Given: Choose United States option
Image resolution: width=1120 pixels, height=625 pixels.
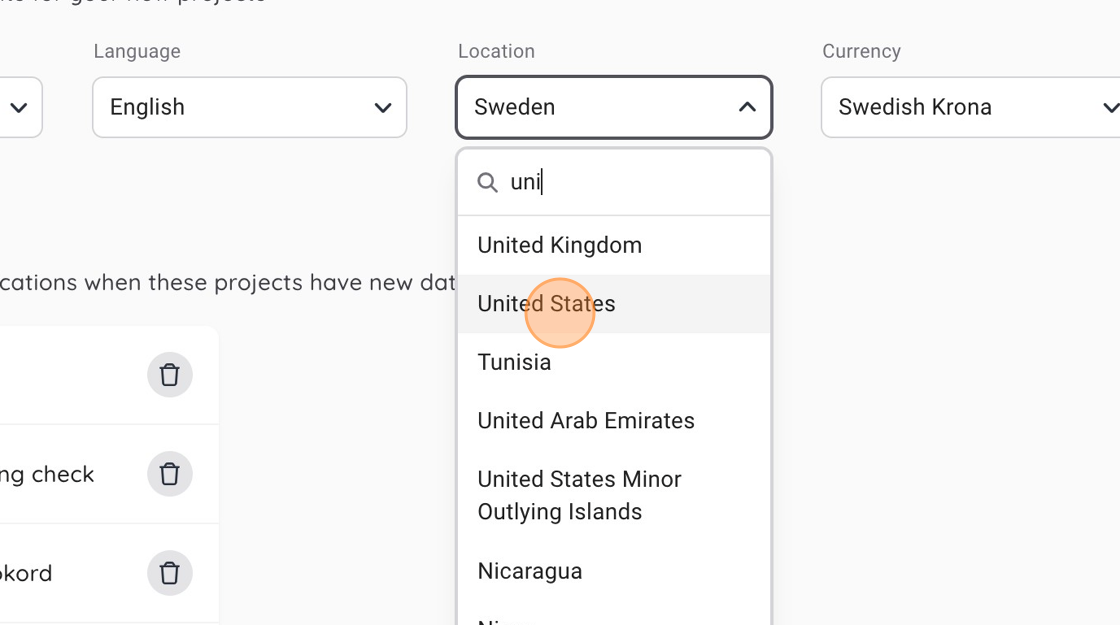Looking at the screenshot, I should coord(546,304).
